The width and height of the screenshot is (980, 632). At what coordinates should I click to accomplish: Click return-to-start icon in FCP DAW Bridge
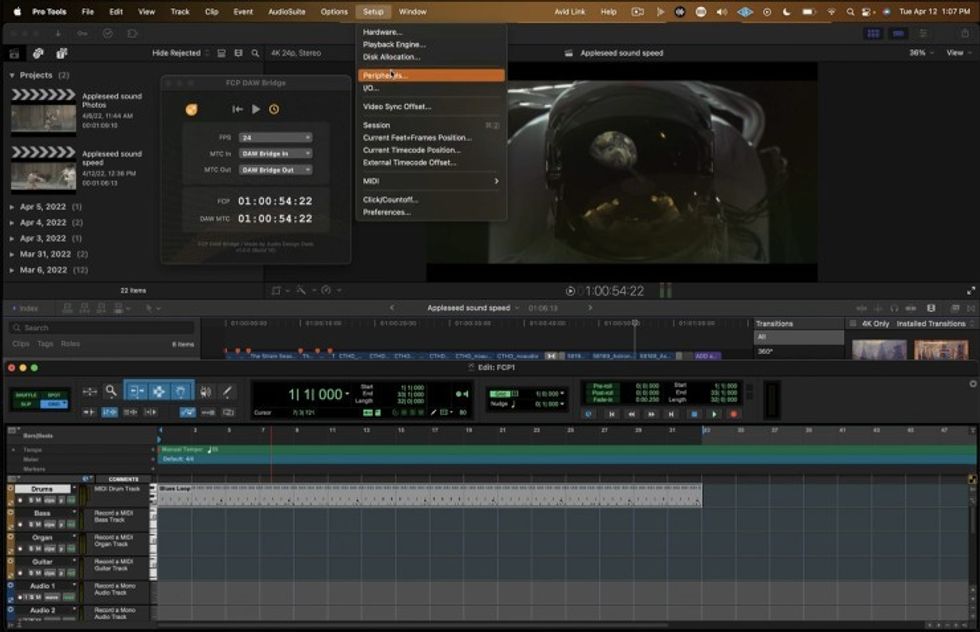coord(238,109)
